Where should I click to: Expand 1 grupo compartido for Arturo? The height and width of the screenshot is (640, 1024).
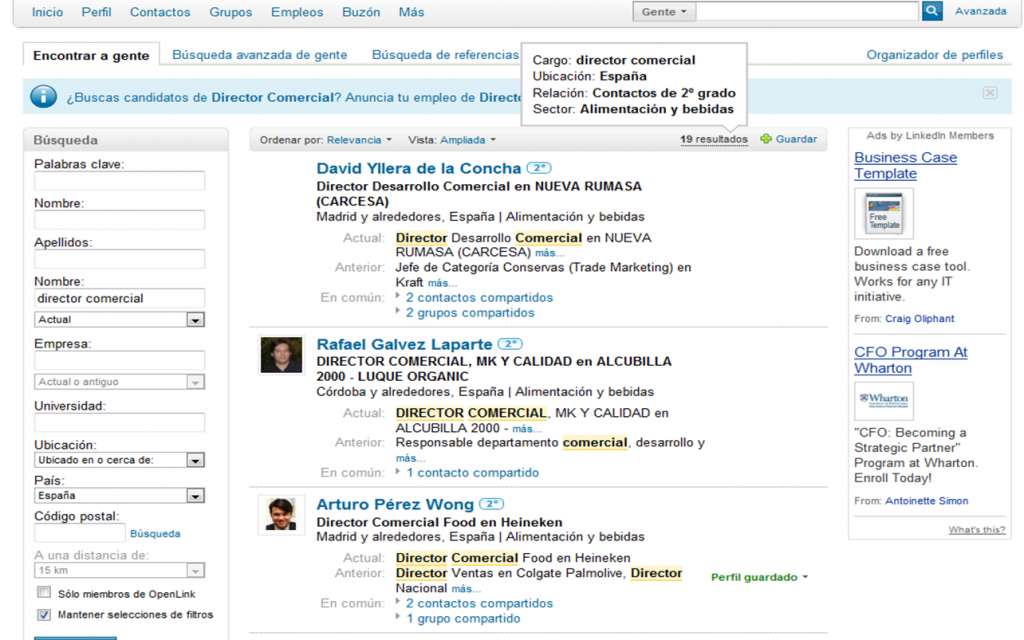tap(464, 618)
